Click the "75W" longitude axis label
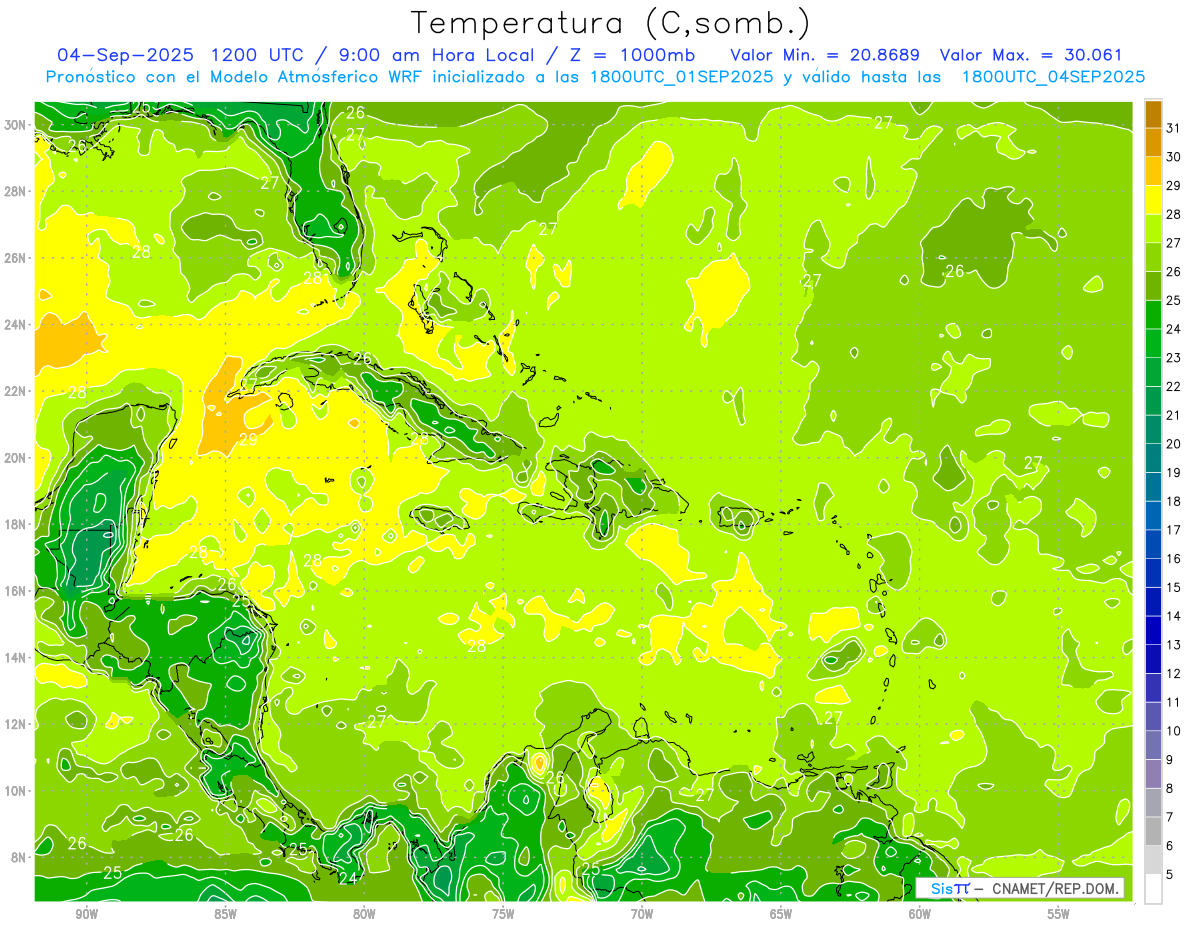Image resolution: width=1200 pixels, height=927 pixels. click(503, 914)
